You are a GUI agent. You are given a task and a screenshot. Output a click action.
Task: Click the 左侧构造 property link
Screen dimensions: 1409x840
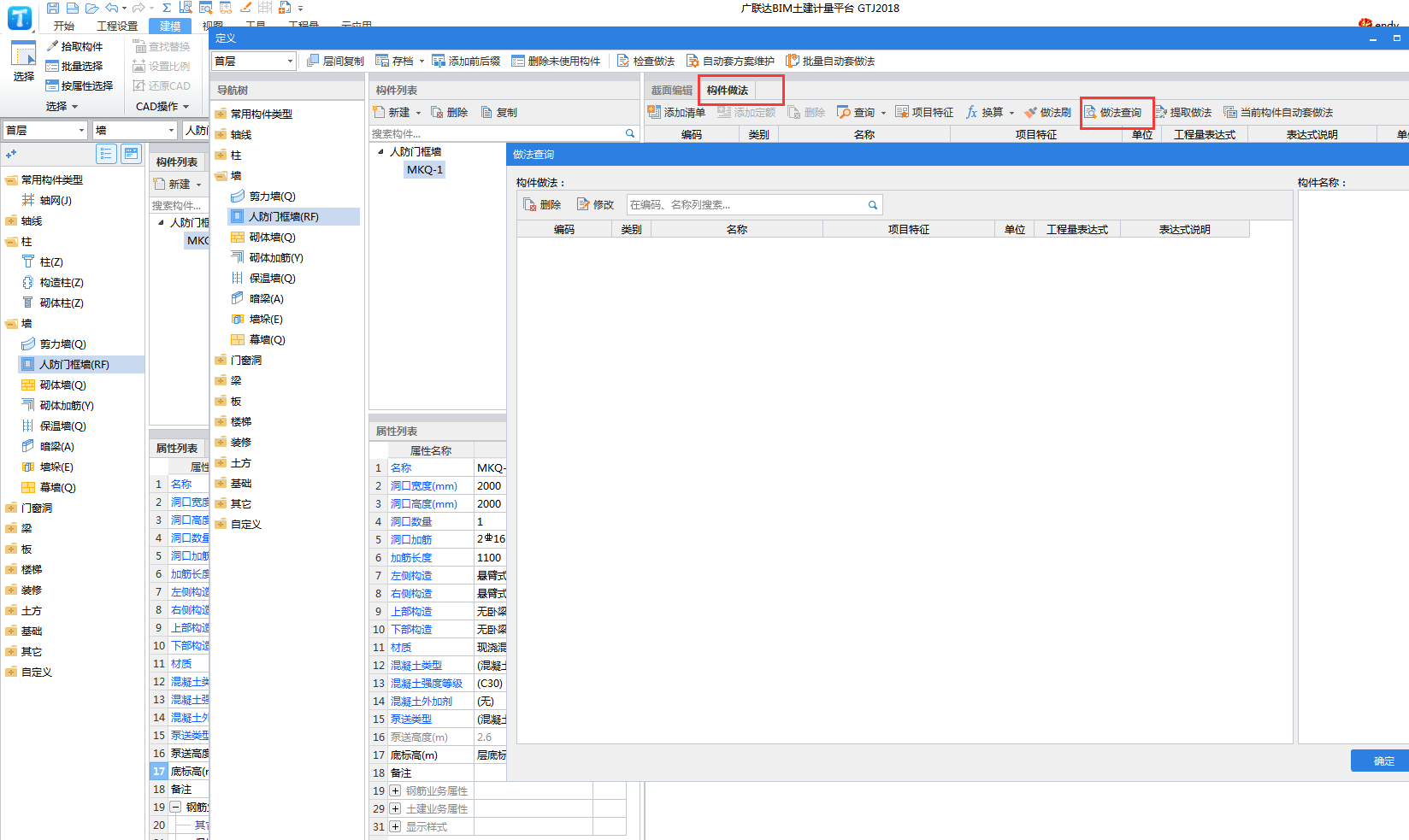411,575
